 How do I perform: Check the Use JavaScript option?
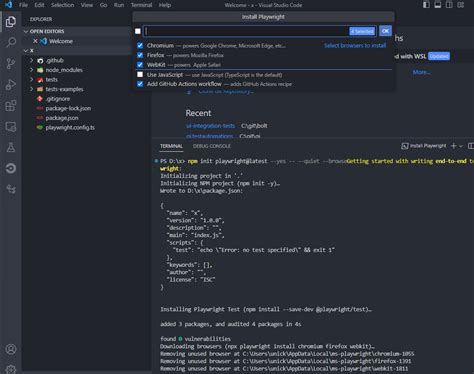click(140, 74)
